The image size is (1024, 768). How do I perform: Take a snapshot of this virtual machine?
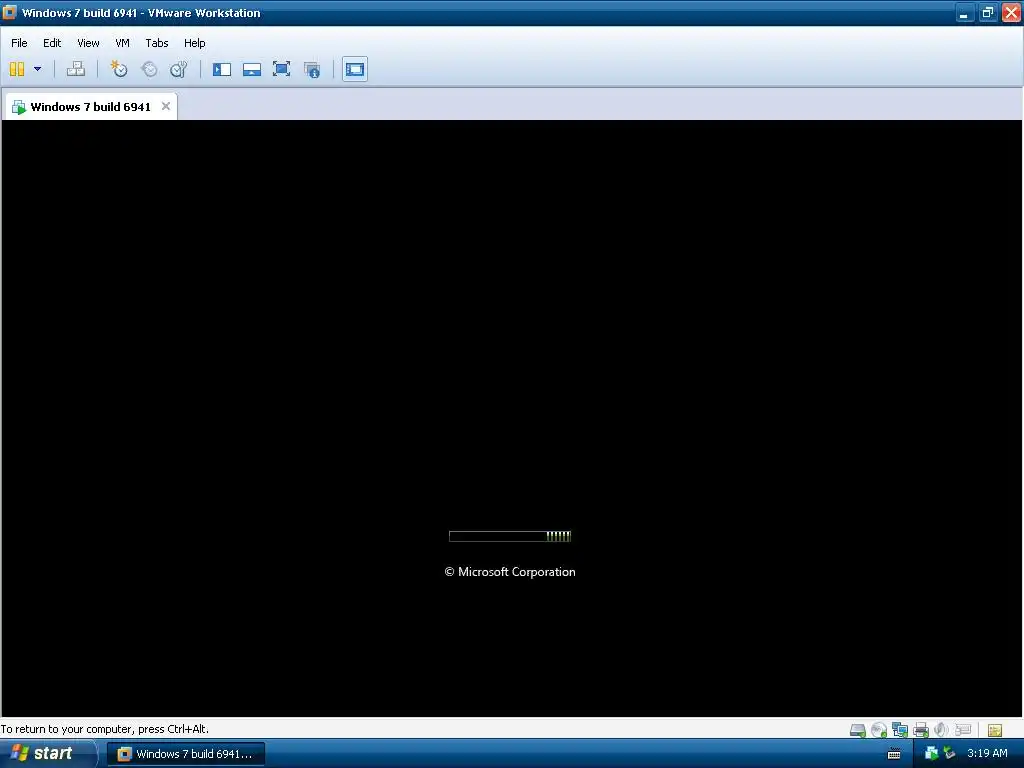pyautogui.click(x=119, y=69)
